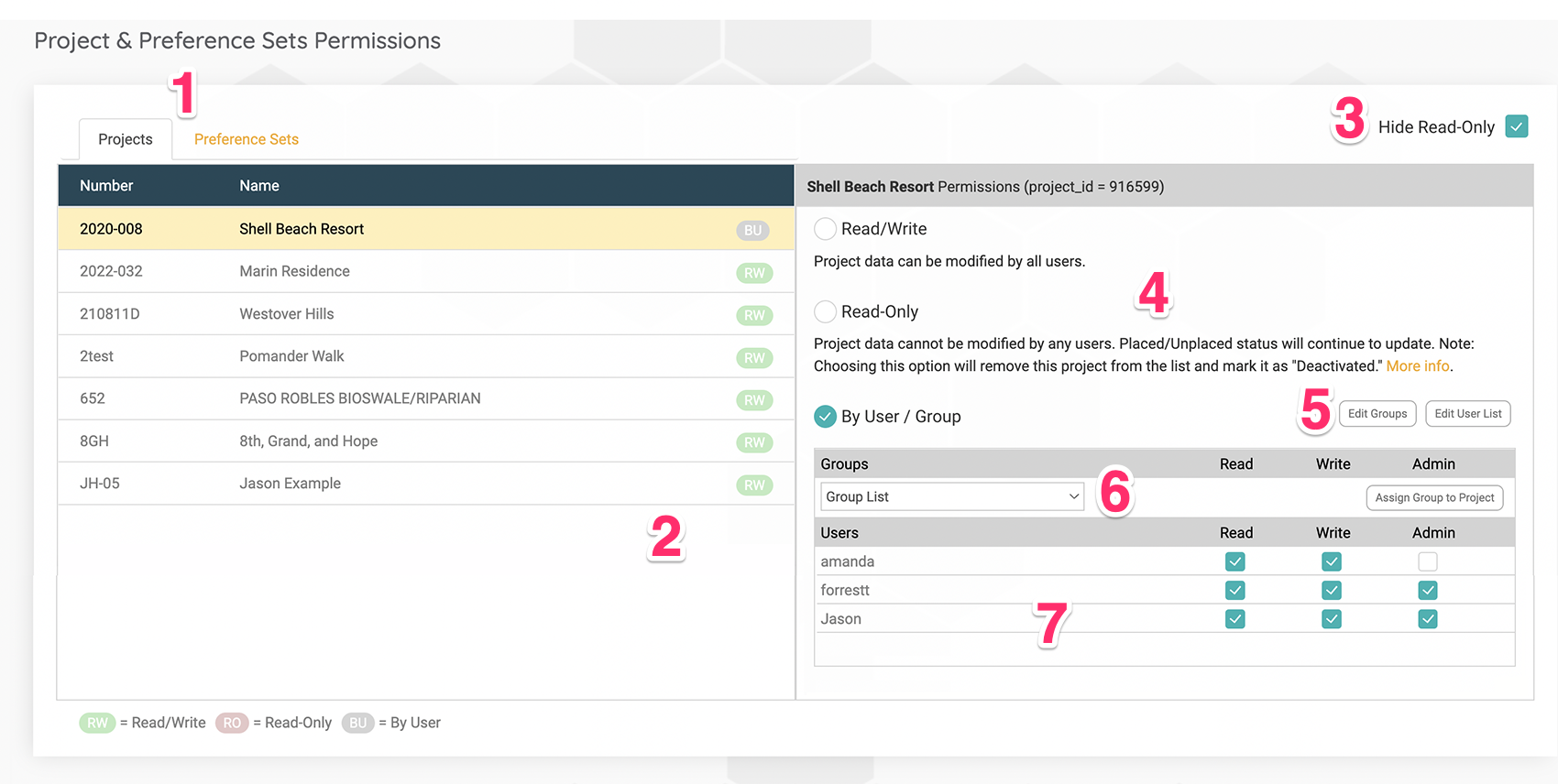Click the RW badge on 8th, Grand, and Hope
1558x784 pixels.
click(754, 442)
